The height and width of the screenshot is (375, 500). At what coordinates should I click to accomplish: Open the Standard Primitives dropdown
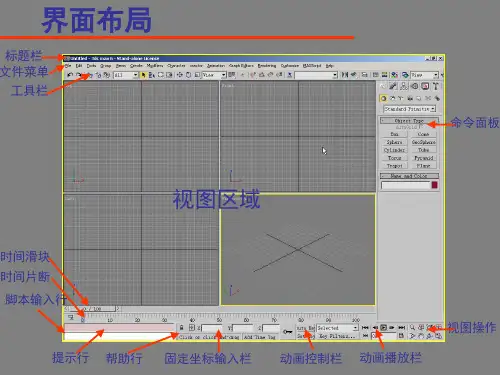pos(409,109)
